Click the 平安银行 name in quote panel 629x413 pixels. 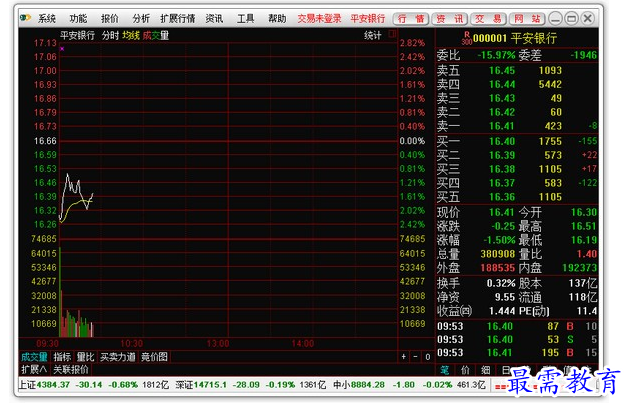(534, 38)
